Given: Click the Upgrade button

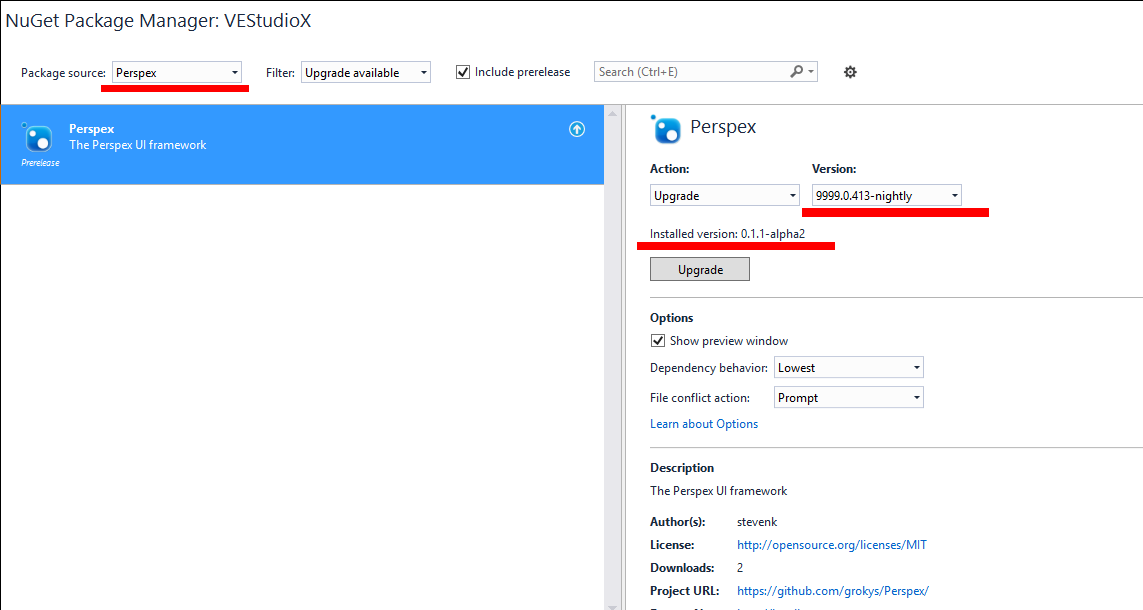Looking at the screenshot, I should point(700,270).
